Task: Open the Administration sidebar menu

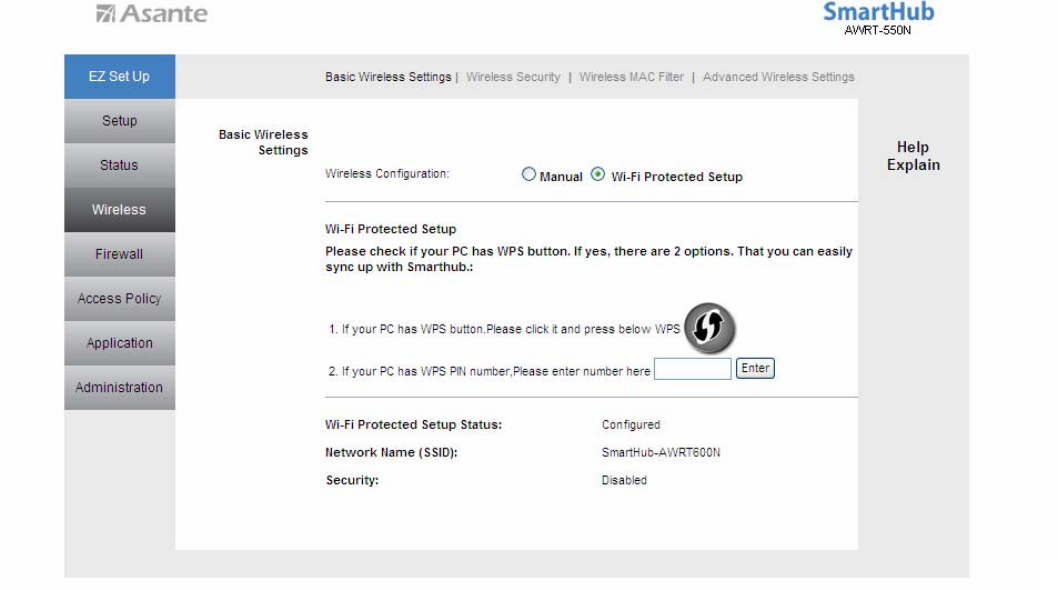Action: [119, 388]
